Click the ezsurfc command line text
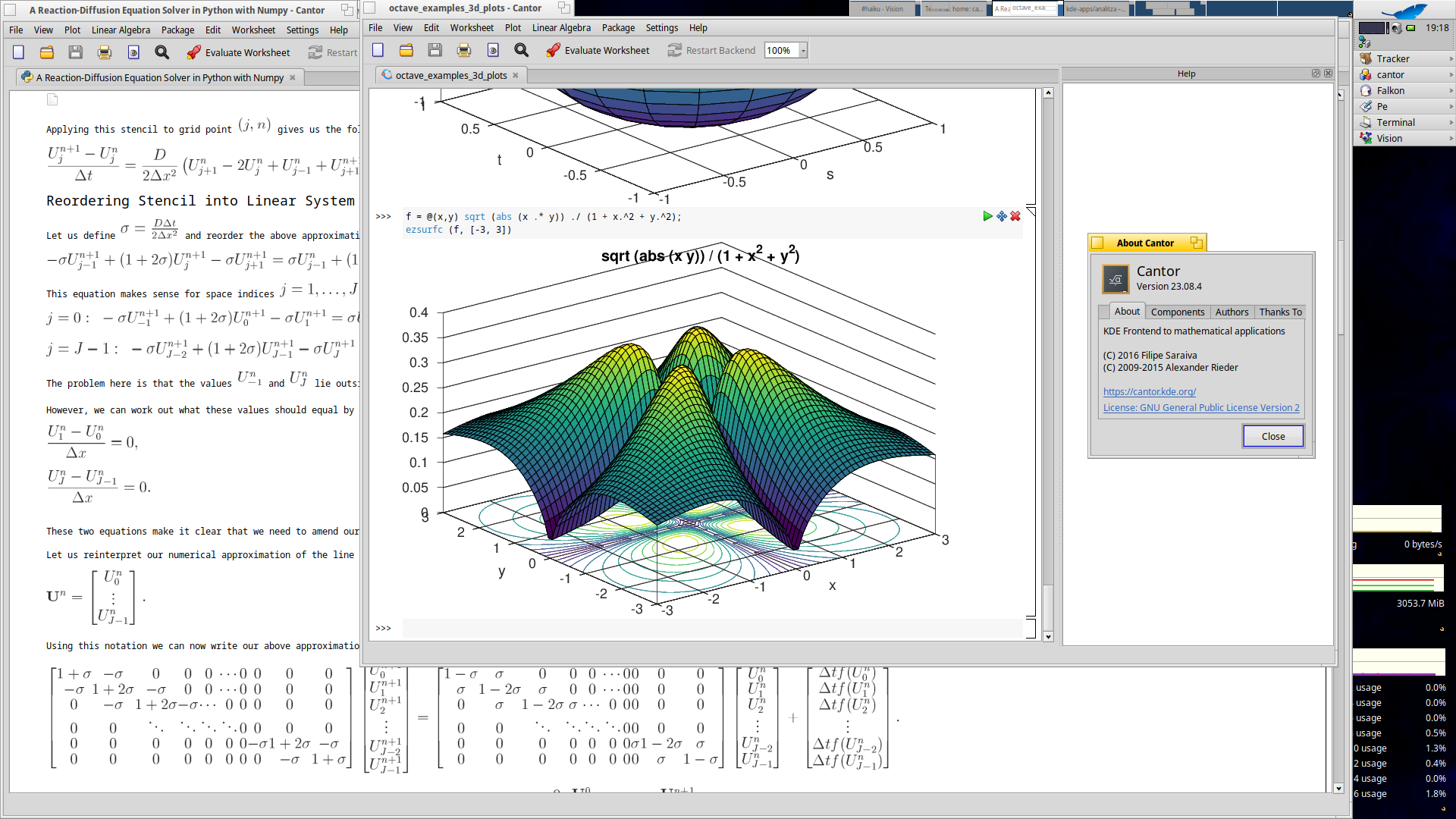This screenshot has height=819, width=1456. click(x=459, y=230)
